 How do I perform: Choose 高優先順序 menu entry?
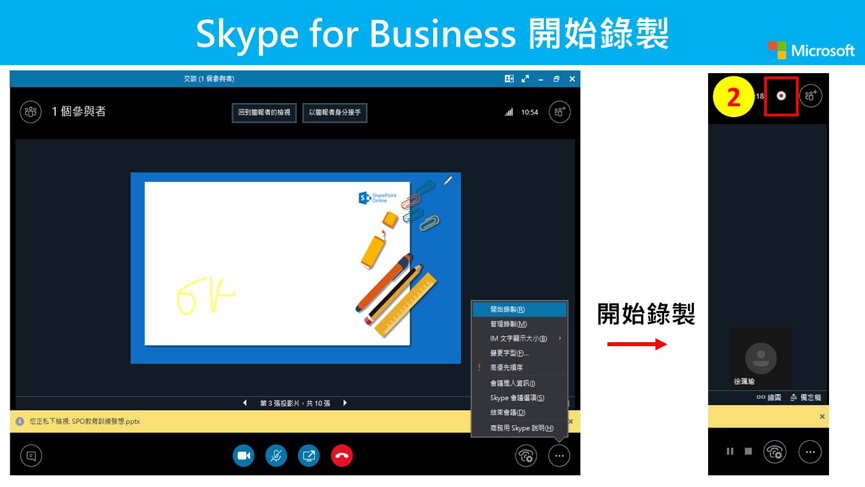pos(519,367)
